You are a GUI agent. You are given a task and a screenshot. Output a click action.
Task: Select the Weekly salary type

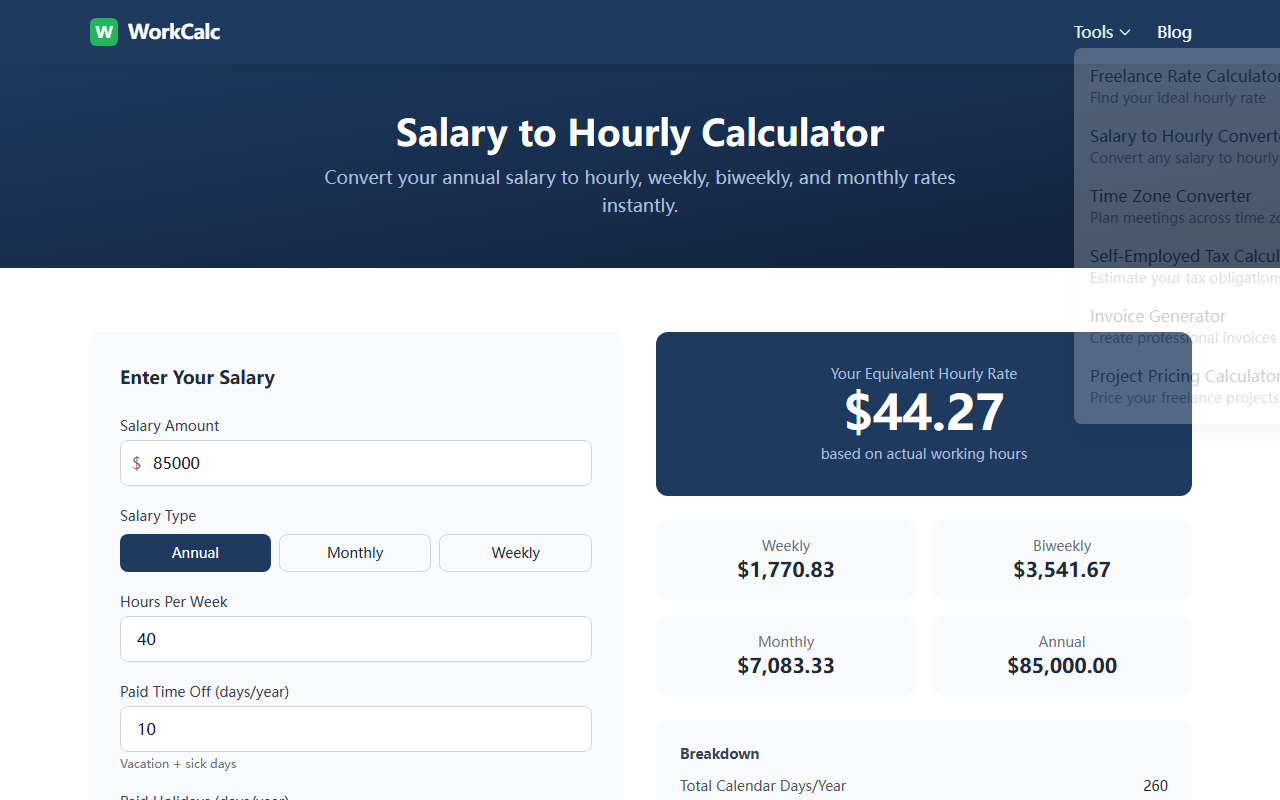tap(515, 553)
